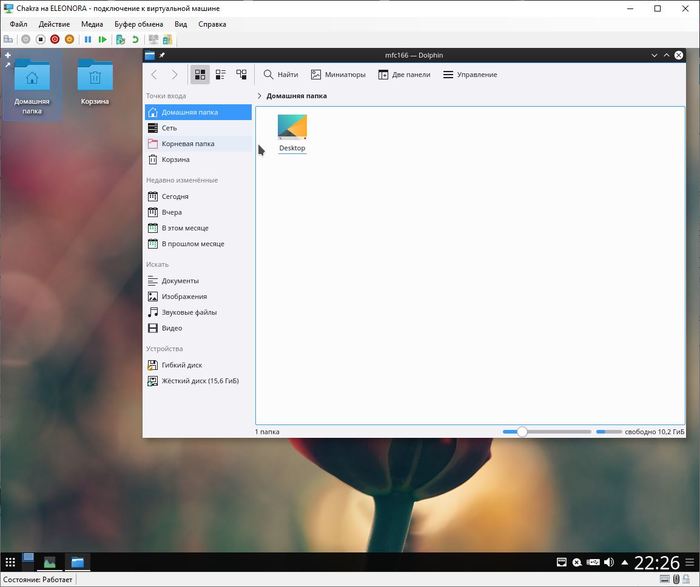Select the Desktop folder thumbnail
Image resolution: width=700 pixels, height=587 pixels.
click(292, 128)
